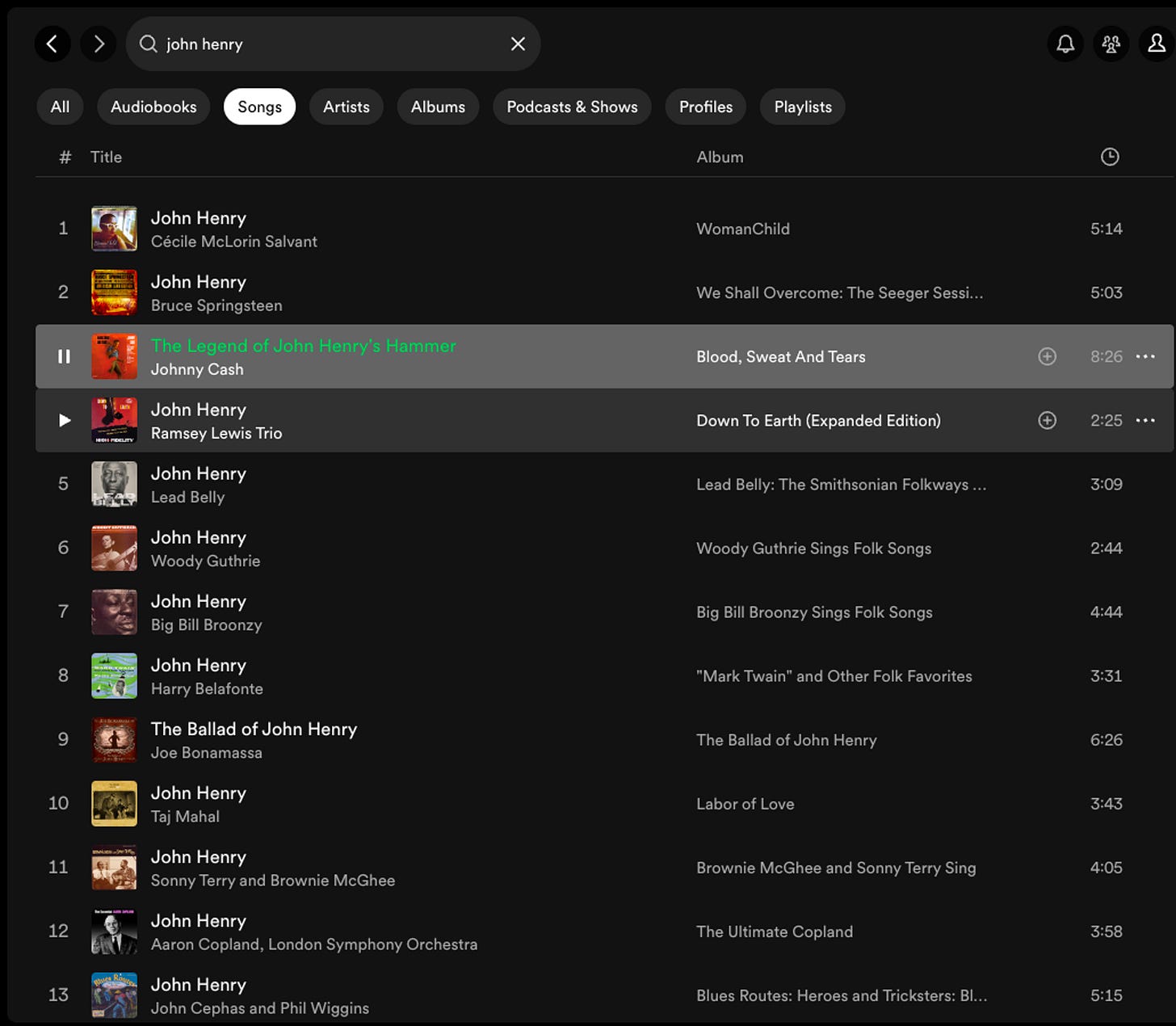The width and height of the screenshot is (1176, 1026).
Task: Open Woody Guthrie Sings Folk Songs album
Action: (x=813, y=548)
